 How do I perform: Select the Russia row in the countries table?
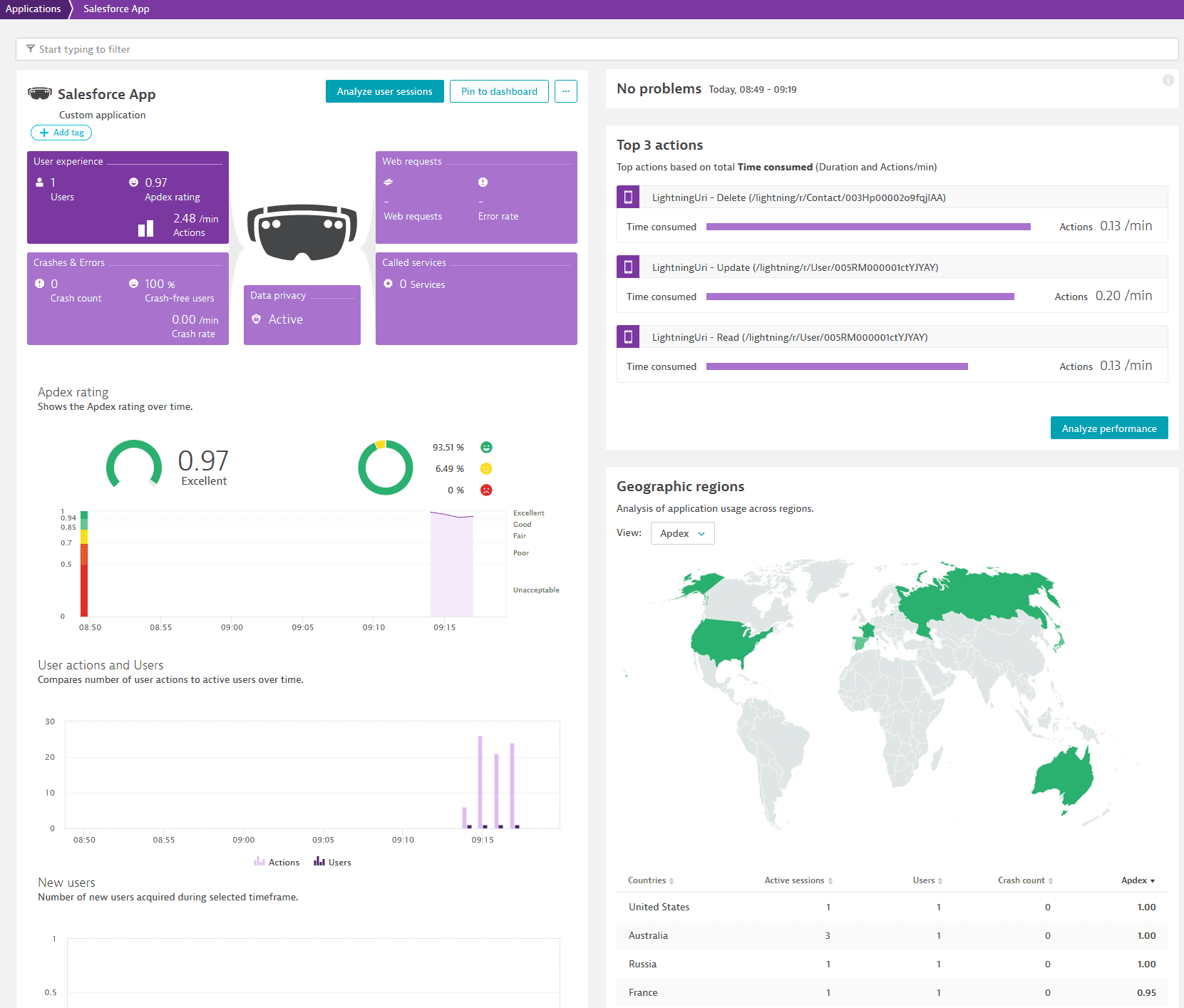pos(892,964)
